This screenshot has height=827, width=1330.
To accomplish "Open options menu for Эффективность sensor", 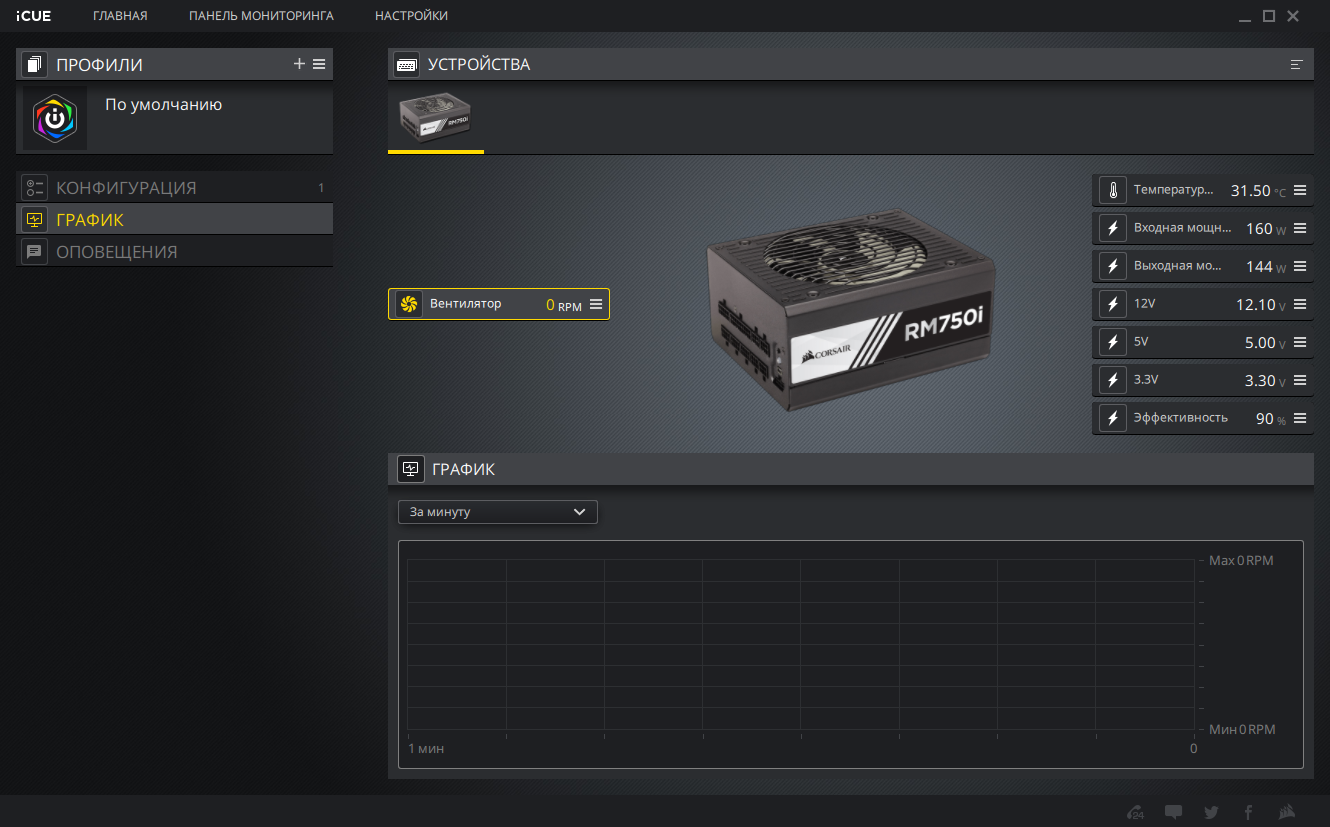I will click(1300, 418).
